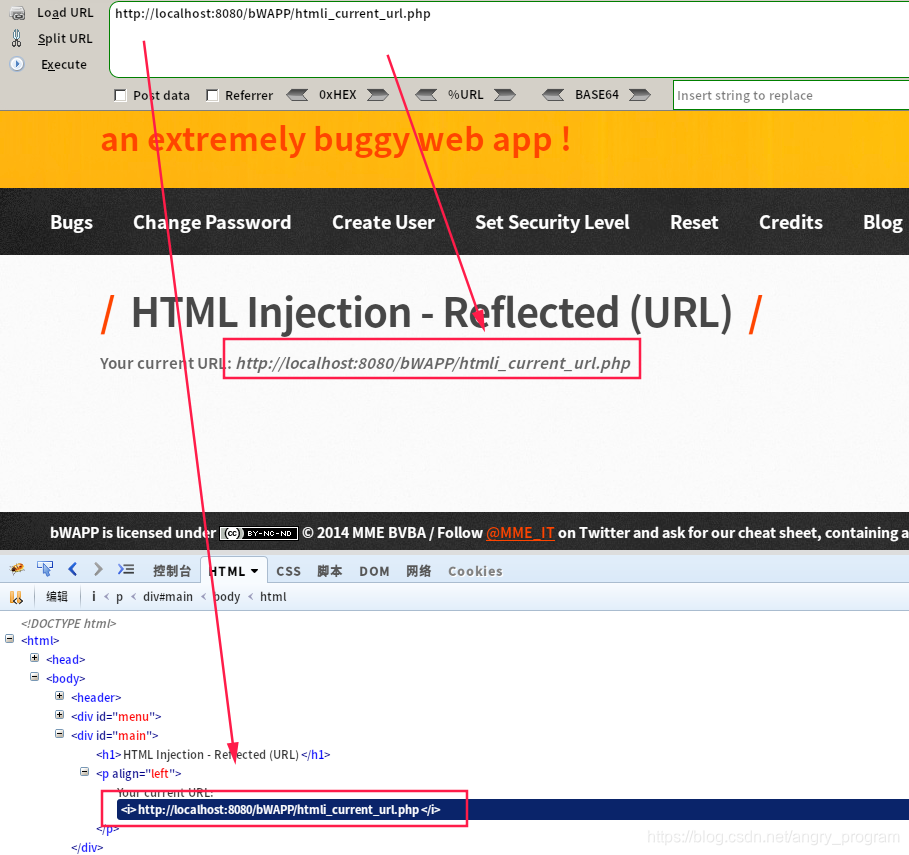Select the p breadcrumb element
The height and width of the screenshot is (855, 909).
click(119, 597)
